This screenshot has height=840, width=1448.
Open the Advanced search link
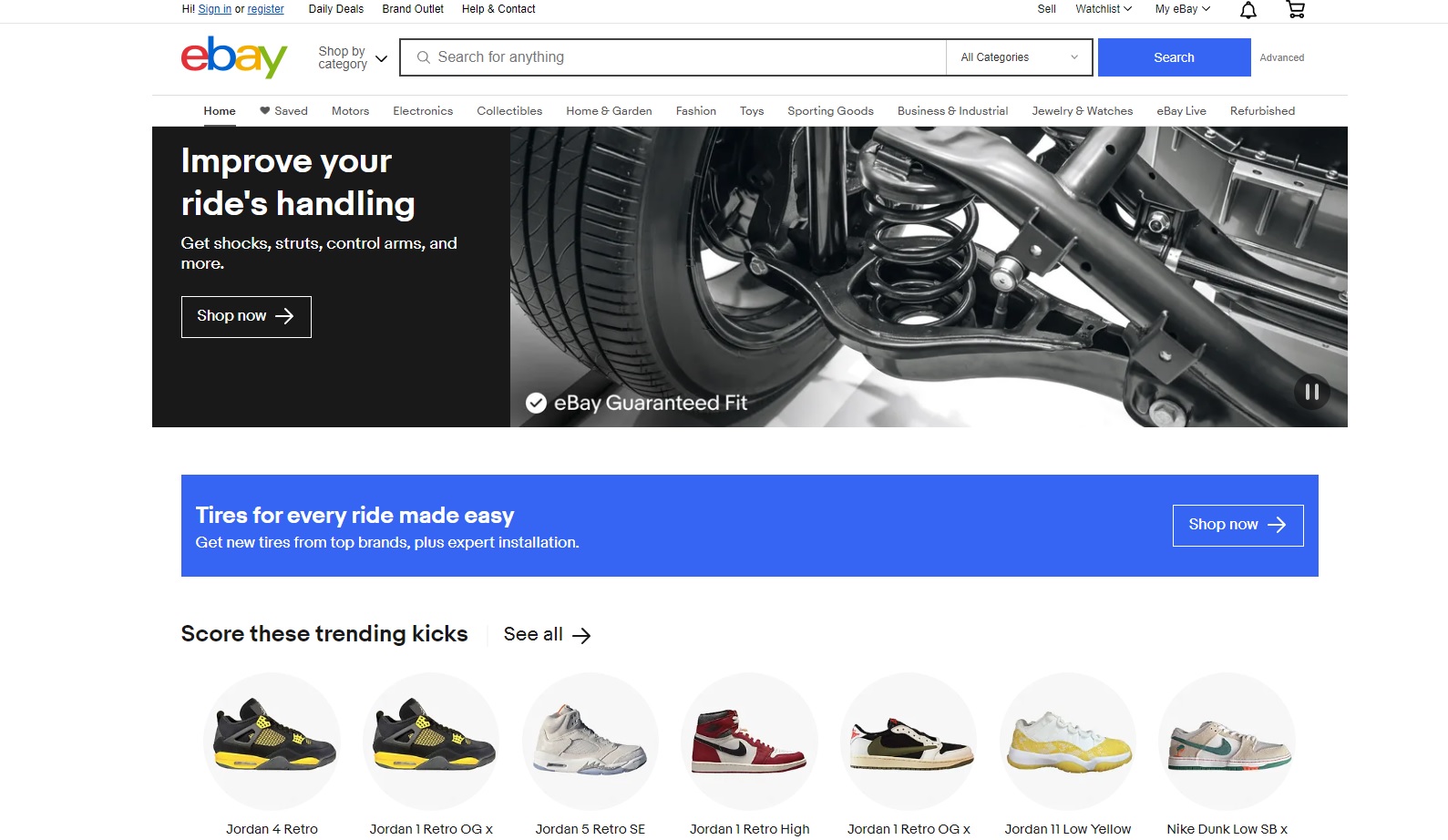(1281, 57)
